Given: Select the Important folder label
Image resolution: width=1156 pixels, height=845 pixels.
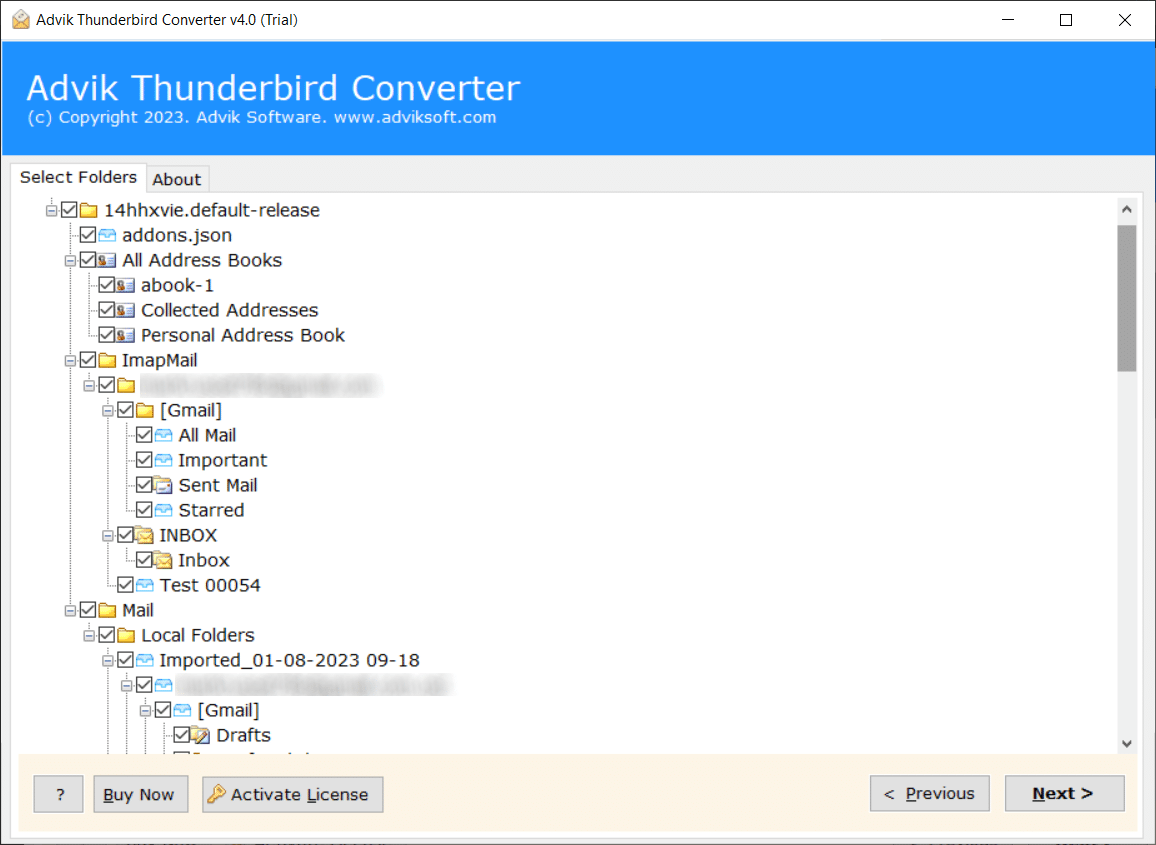Looking at the screenshot, I should click(223, 461).
